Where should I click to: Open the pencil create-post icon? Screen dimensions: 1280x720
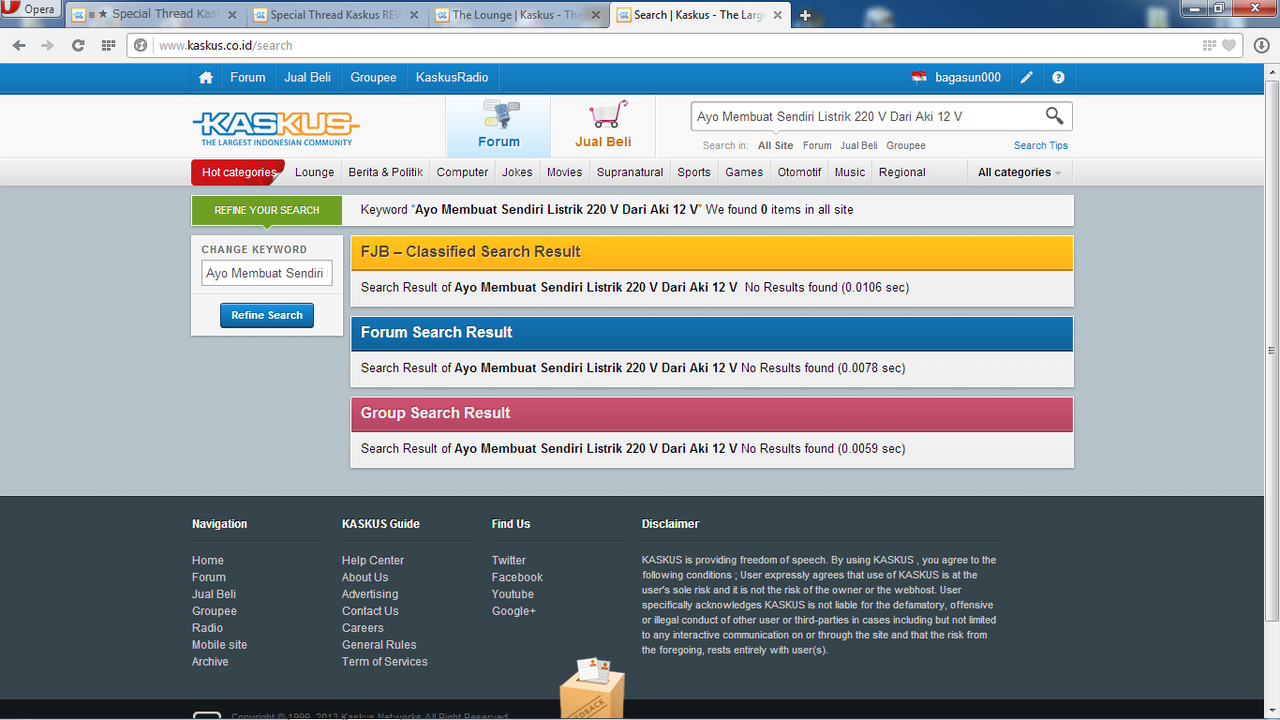(x=1027, y=78)
